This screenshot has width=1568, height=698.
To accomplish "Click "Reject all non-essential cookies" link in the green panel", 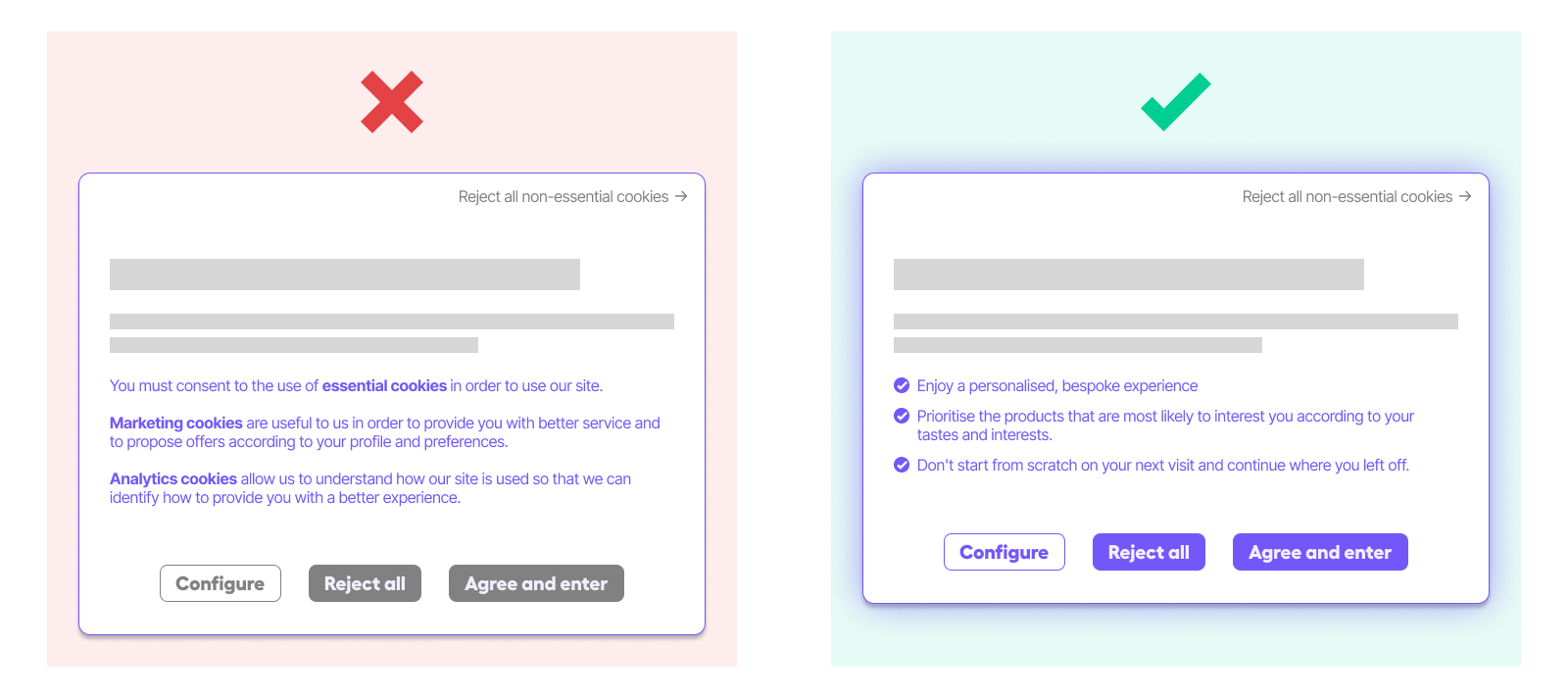I will point(1347,197).
